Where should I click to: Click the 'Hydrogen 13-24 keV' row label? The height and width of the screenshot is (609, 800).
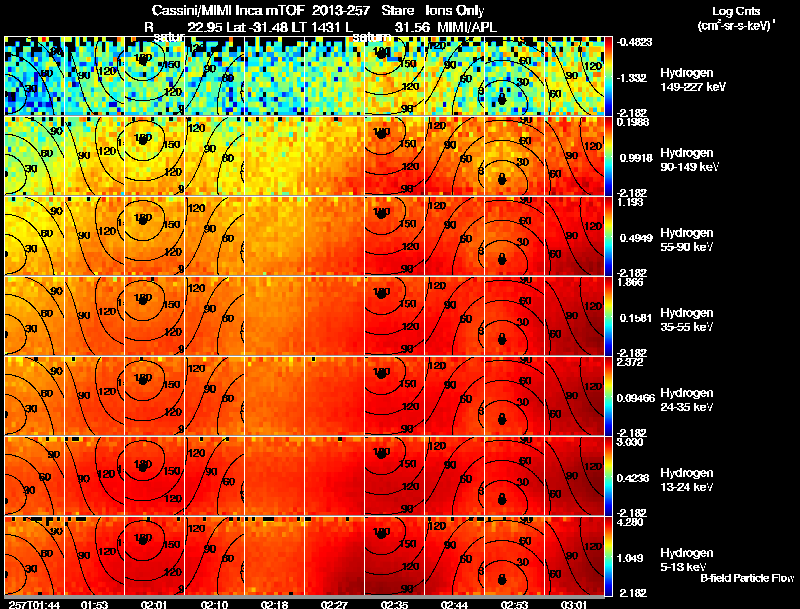(687, 480)
